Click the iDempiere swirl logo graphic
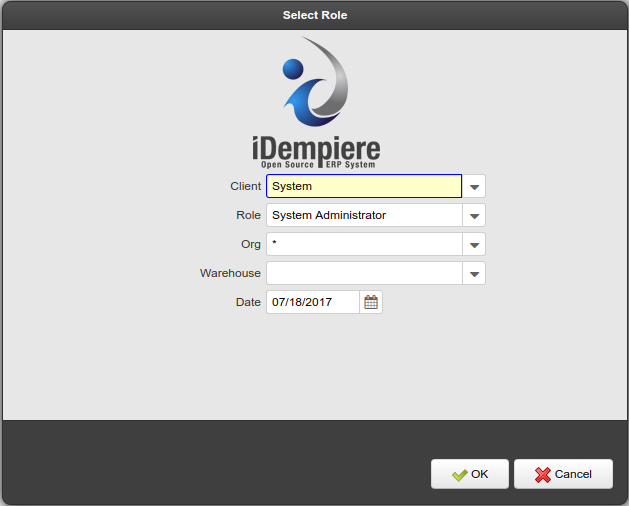 tap(315, 83)
